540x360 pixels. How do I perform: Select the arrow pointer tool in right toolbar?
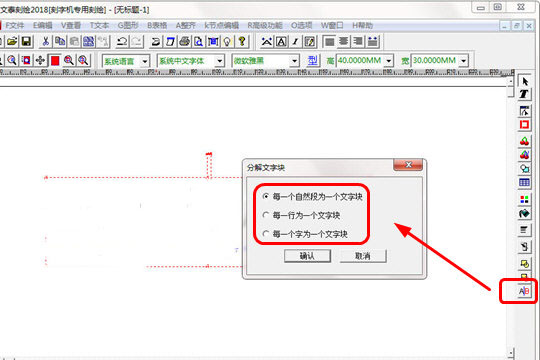pyautogui.click(x=524, y=82)
